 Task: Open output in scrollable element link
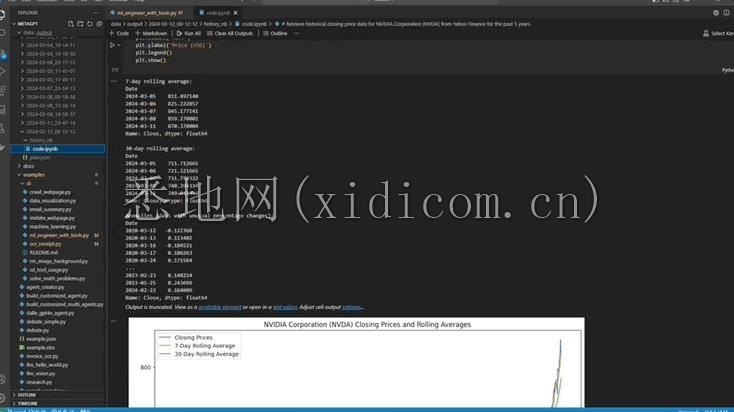click(x=219, y=307)
